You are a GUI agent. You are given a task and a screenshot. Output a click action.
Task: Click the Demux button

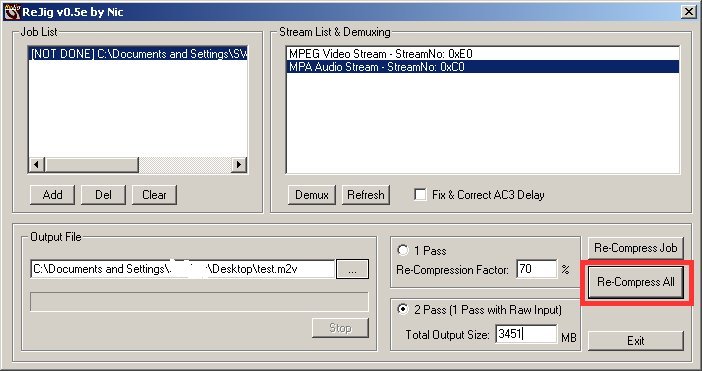coord(312,195)
